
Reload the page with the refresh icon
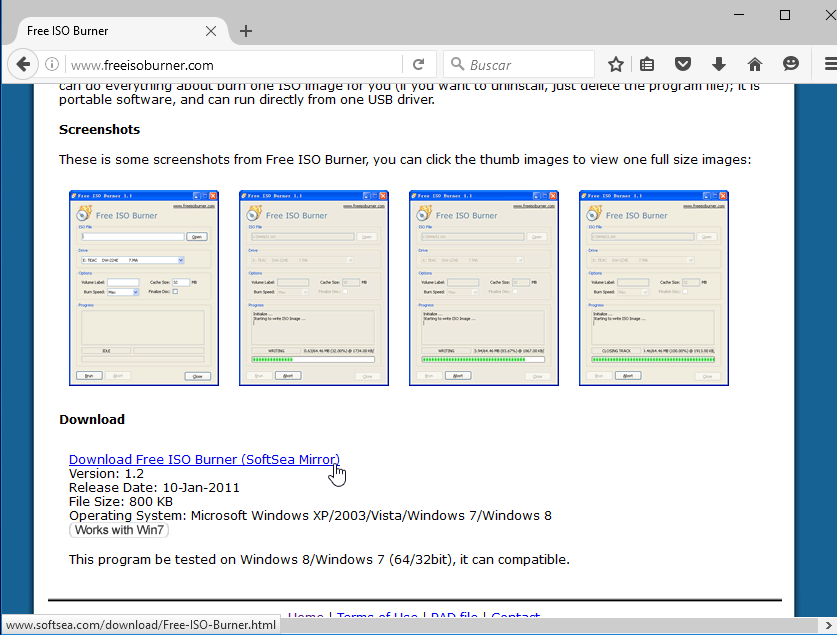pos(418,65)
